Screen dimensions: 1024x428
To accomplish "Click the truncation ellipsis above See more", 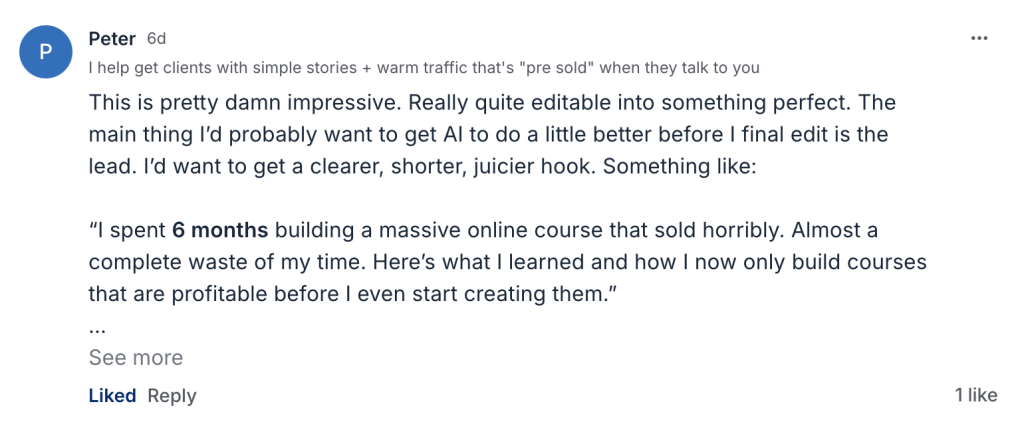I will point(97,328).
